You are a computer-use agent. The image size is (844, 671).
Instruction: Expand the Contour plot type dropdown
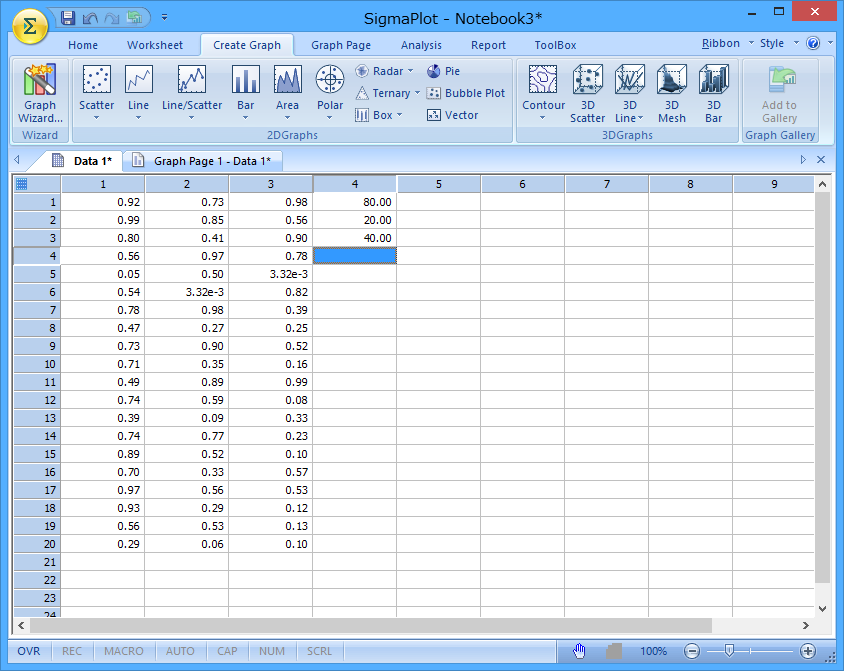(x=543, y=118)
